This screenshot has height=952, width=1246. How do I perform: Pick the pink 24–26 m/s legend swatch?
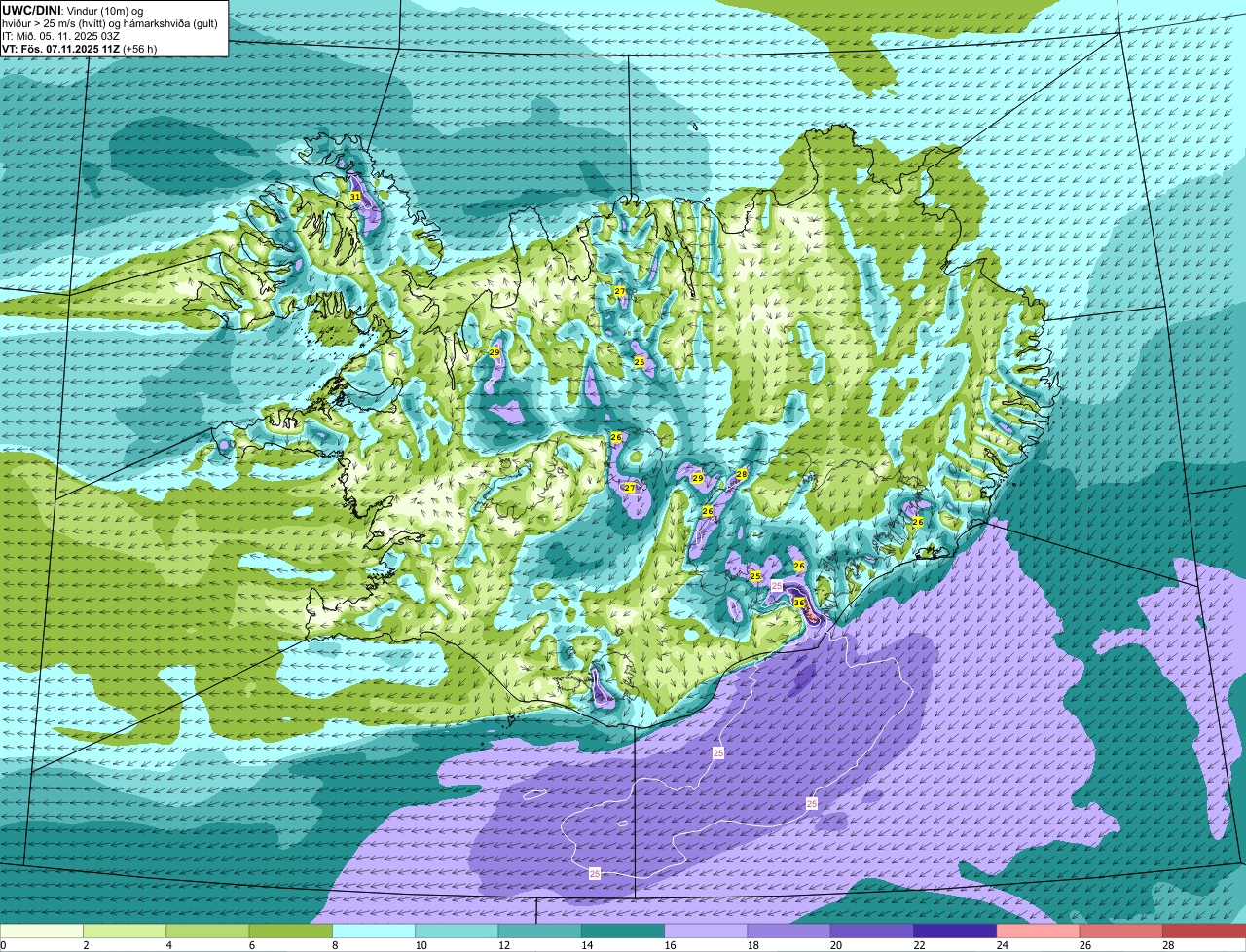1038,932
